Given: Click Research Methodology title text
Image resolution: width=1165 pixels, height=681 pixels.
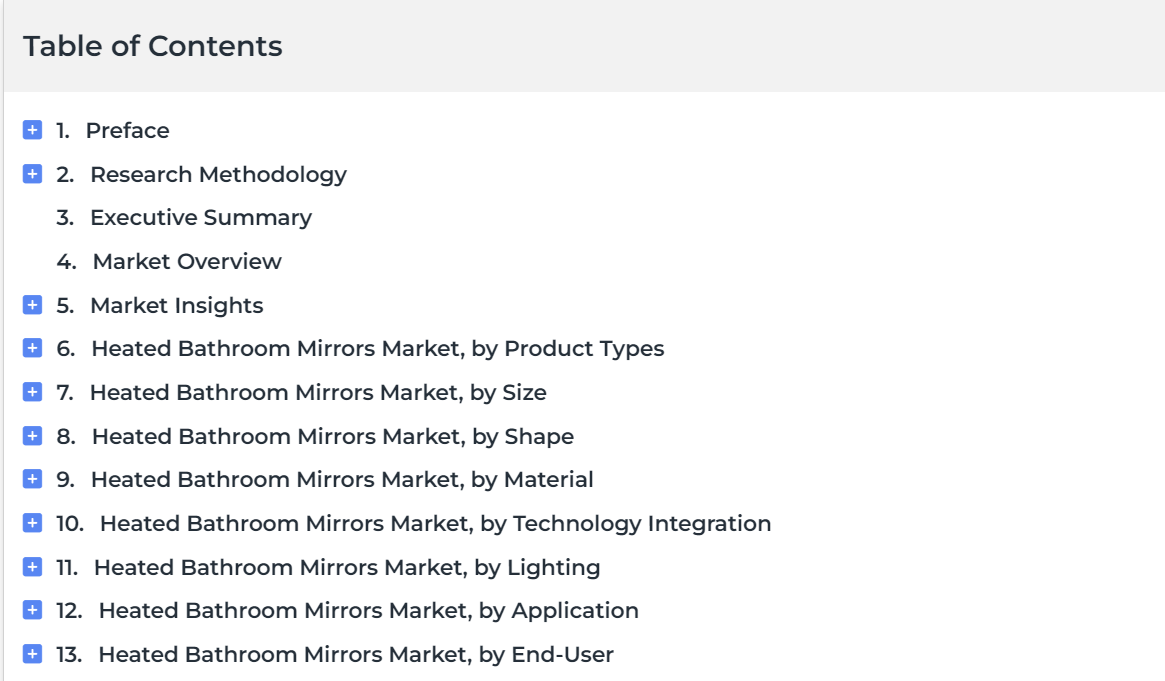Looking at the screenshot, I should click(218, 175).
